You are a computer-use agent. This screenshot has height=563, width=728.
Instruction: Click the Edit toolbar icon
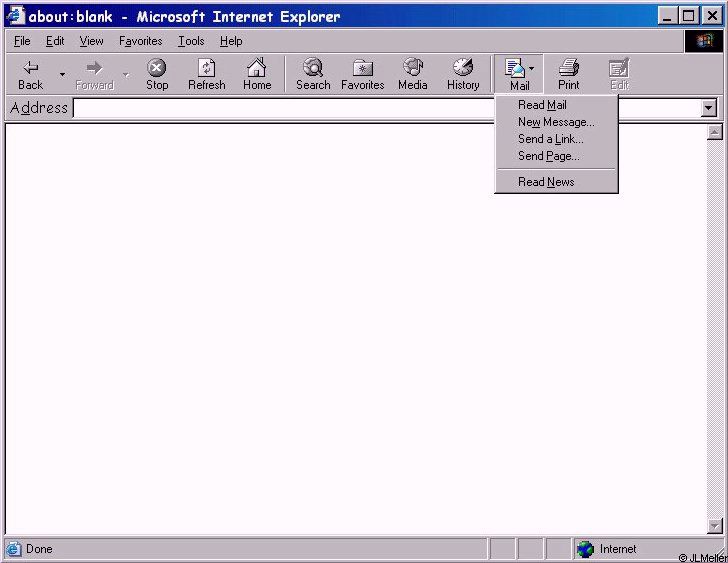(x=619, y=68)
